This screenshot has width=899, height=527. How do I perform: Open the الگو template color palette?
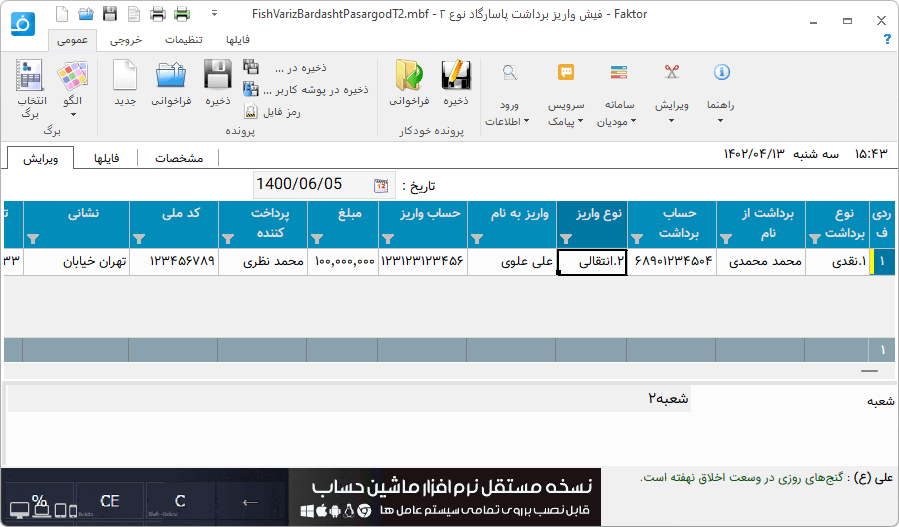click(x=72, y=89)
